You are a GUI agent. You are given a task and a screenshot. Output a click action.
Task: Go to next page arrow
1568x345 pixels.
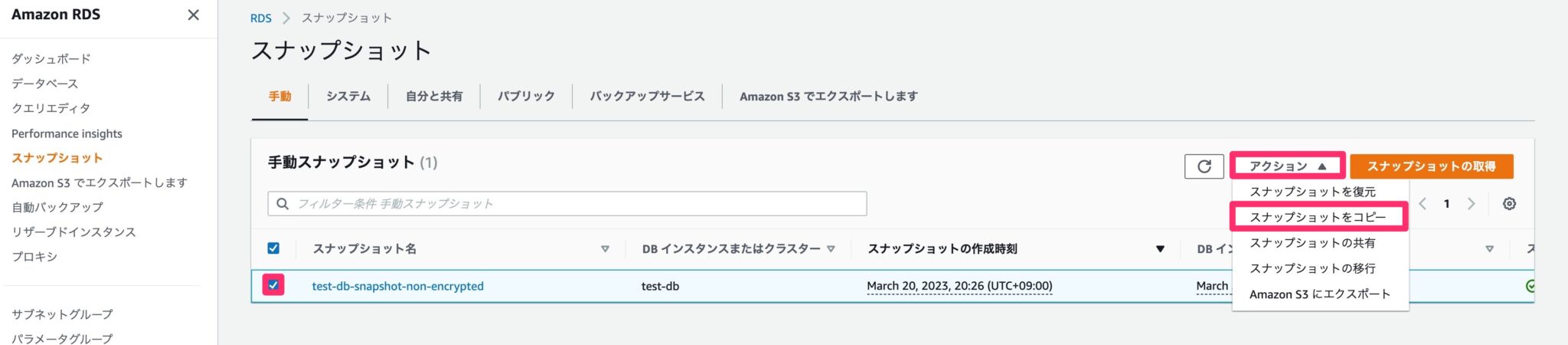tap(1471, 204)
